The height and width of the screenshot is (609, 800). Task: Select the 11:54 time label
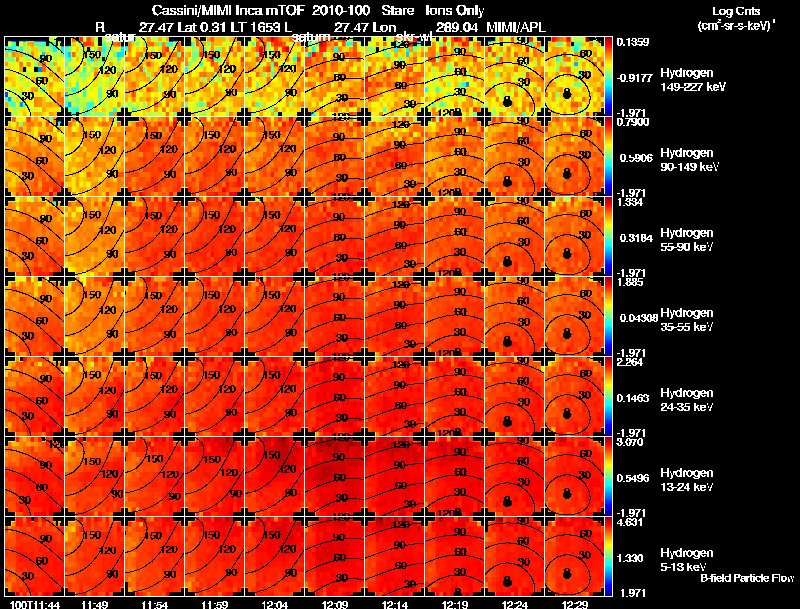pos(154,604)
